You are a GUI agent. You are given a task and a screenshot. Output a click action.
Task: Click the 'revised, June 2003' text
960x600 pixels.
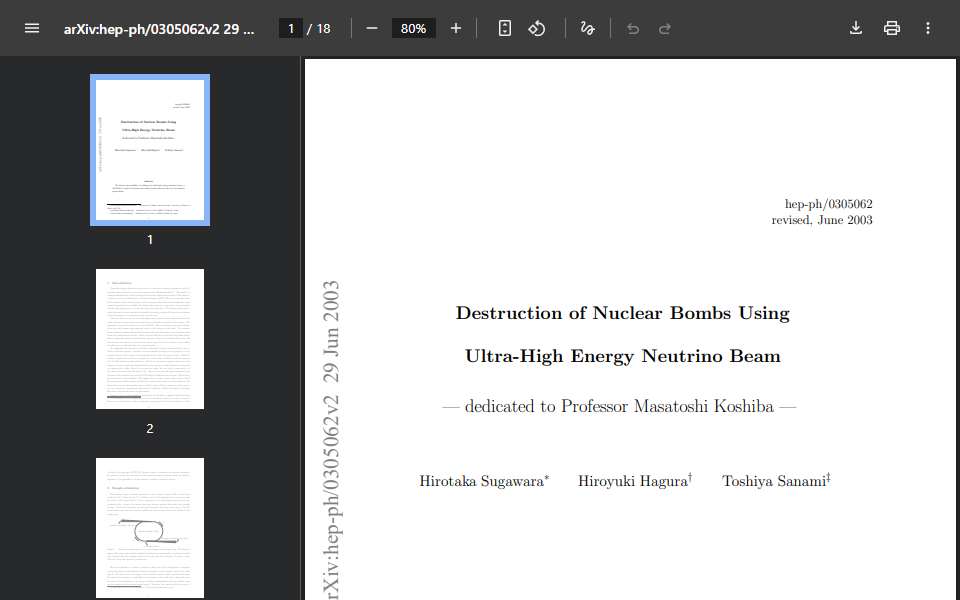pyautogui.click(x=822, y=220)
